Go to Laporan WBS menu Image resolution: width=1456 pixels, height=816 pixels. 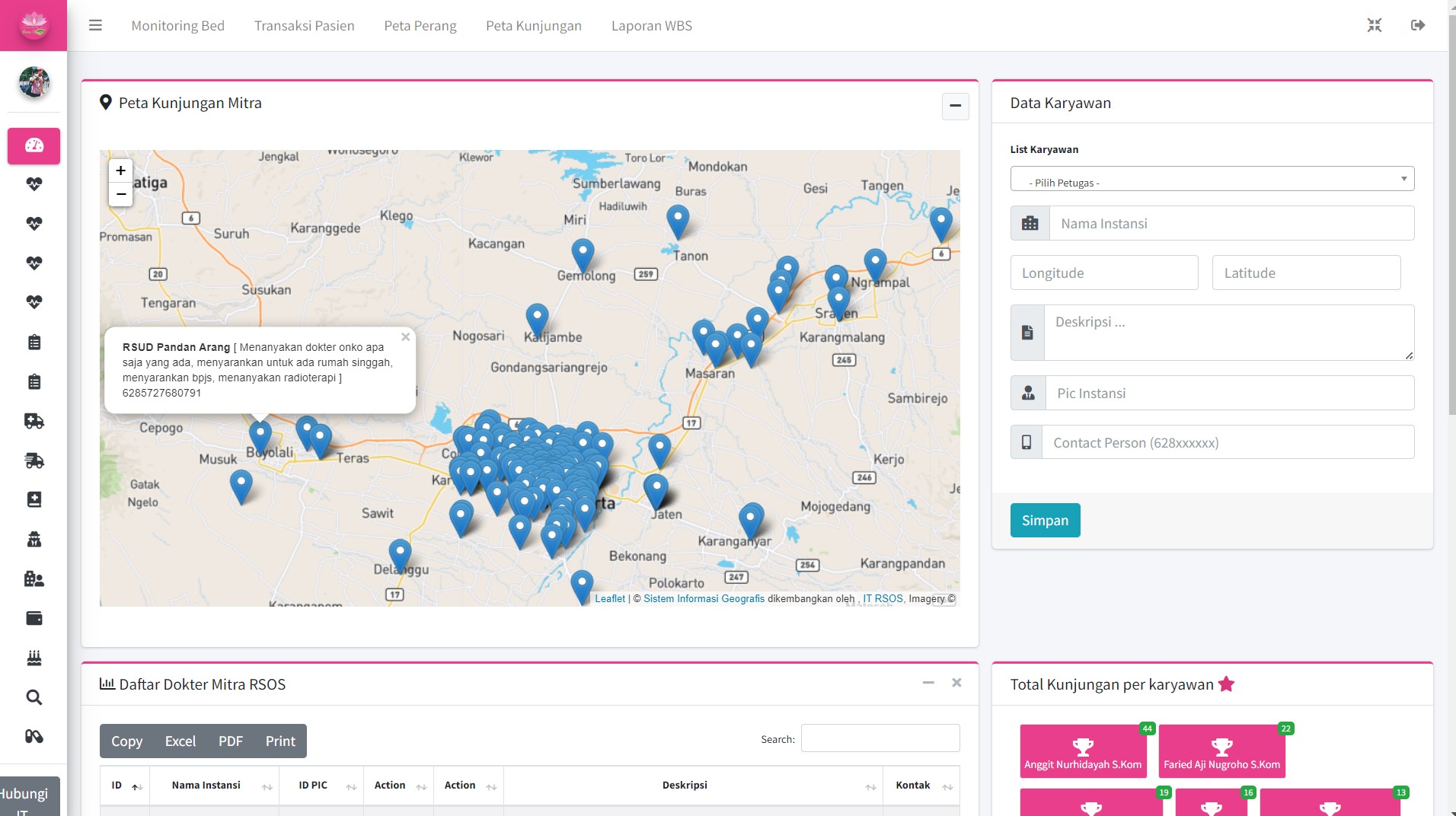coord(651,26)
